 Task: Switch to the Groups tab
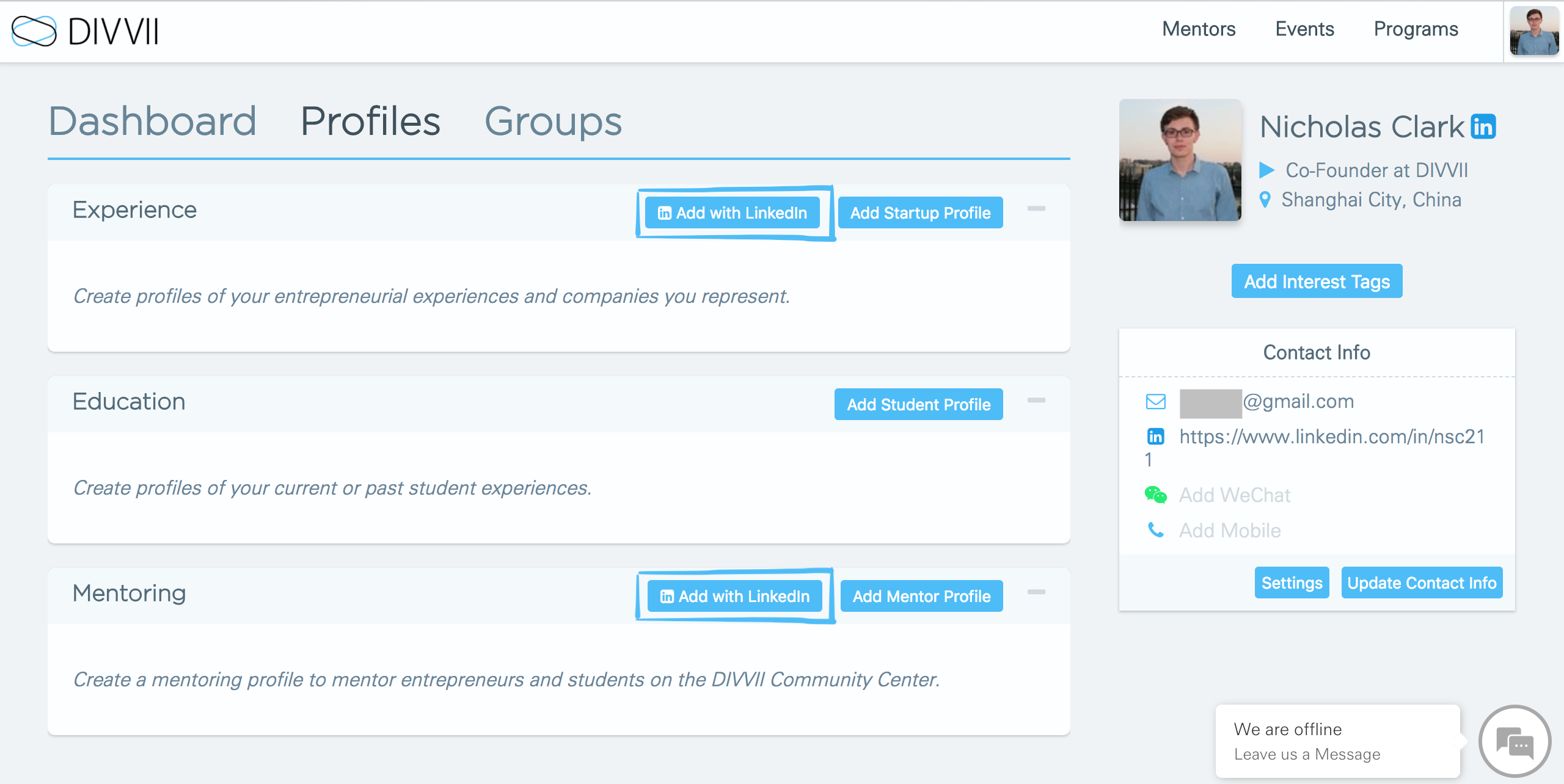tap(553, 121)
